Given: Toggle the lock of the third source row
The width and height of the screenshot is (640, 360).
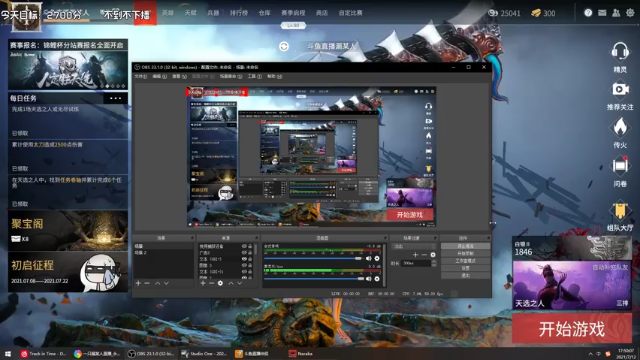Looking at the screenshot, I should [x=250, y=259].
